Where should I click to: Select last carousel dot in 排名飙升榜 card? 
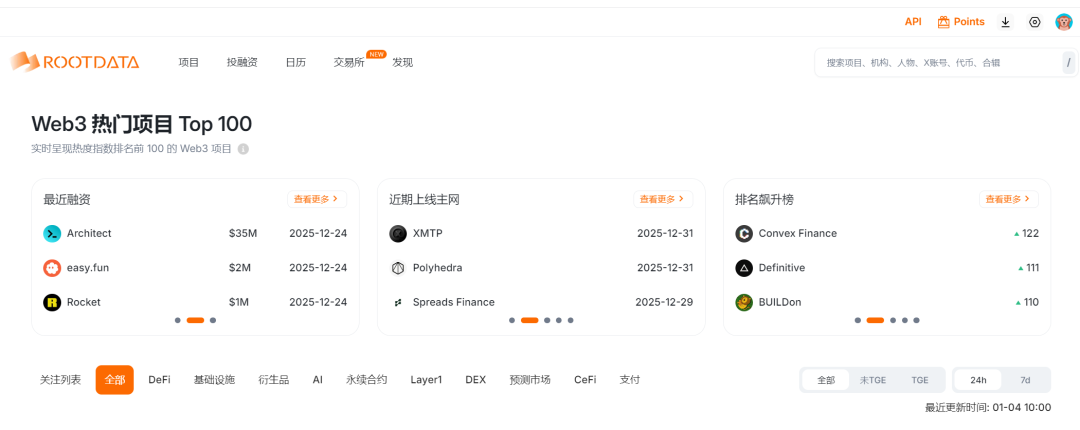pyautogui.click(x=916, y=320)
